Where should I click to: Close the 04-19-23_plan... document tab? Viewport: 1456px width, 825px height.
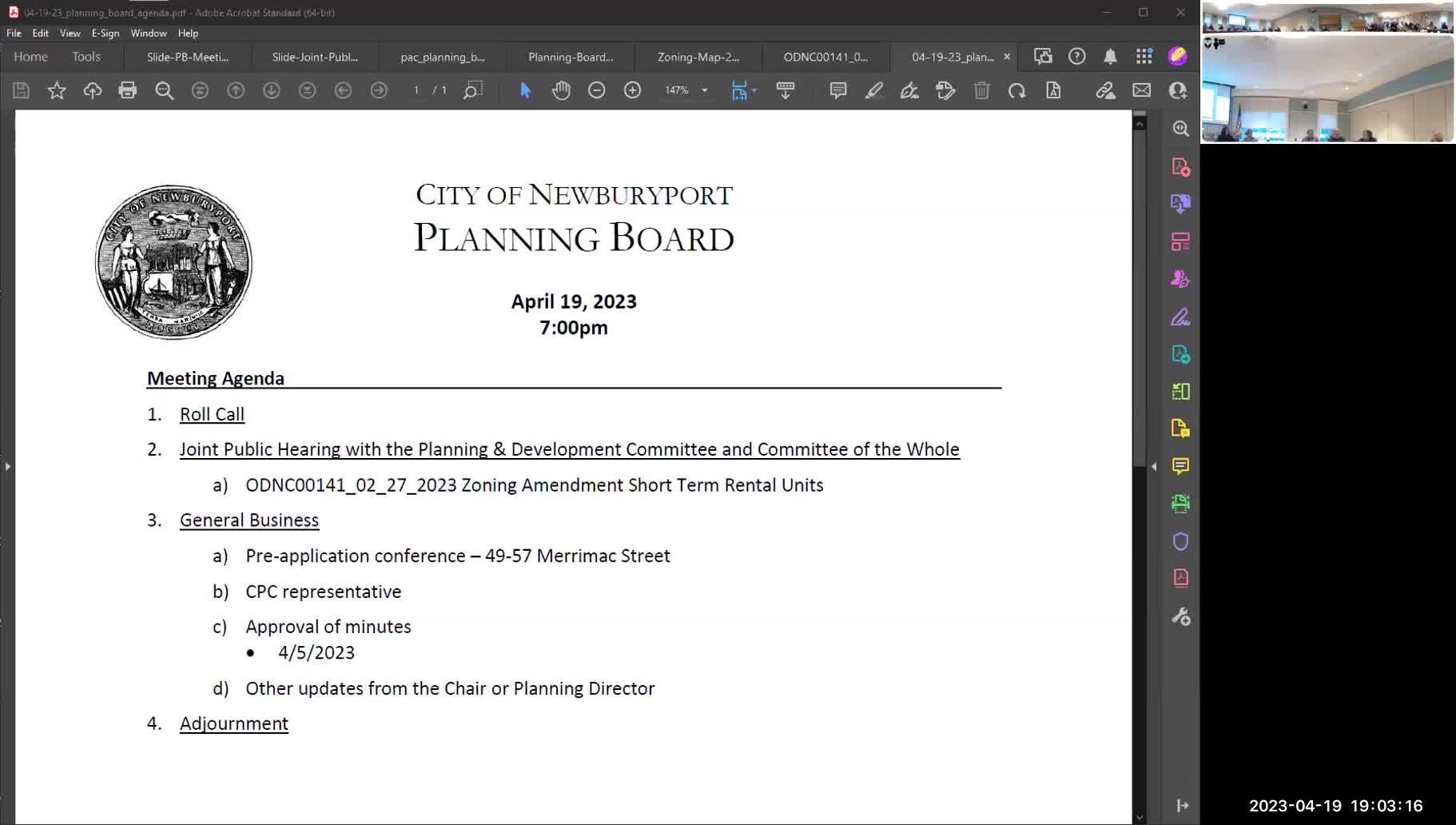(x=1007, y=57)
